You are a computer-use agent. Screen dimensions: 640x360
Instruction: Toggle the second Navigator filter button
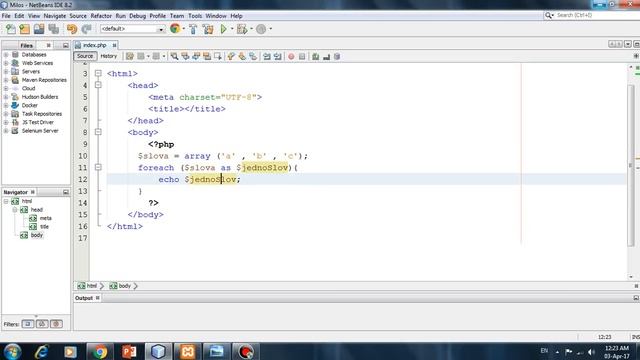[x=42, y=324]
